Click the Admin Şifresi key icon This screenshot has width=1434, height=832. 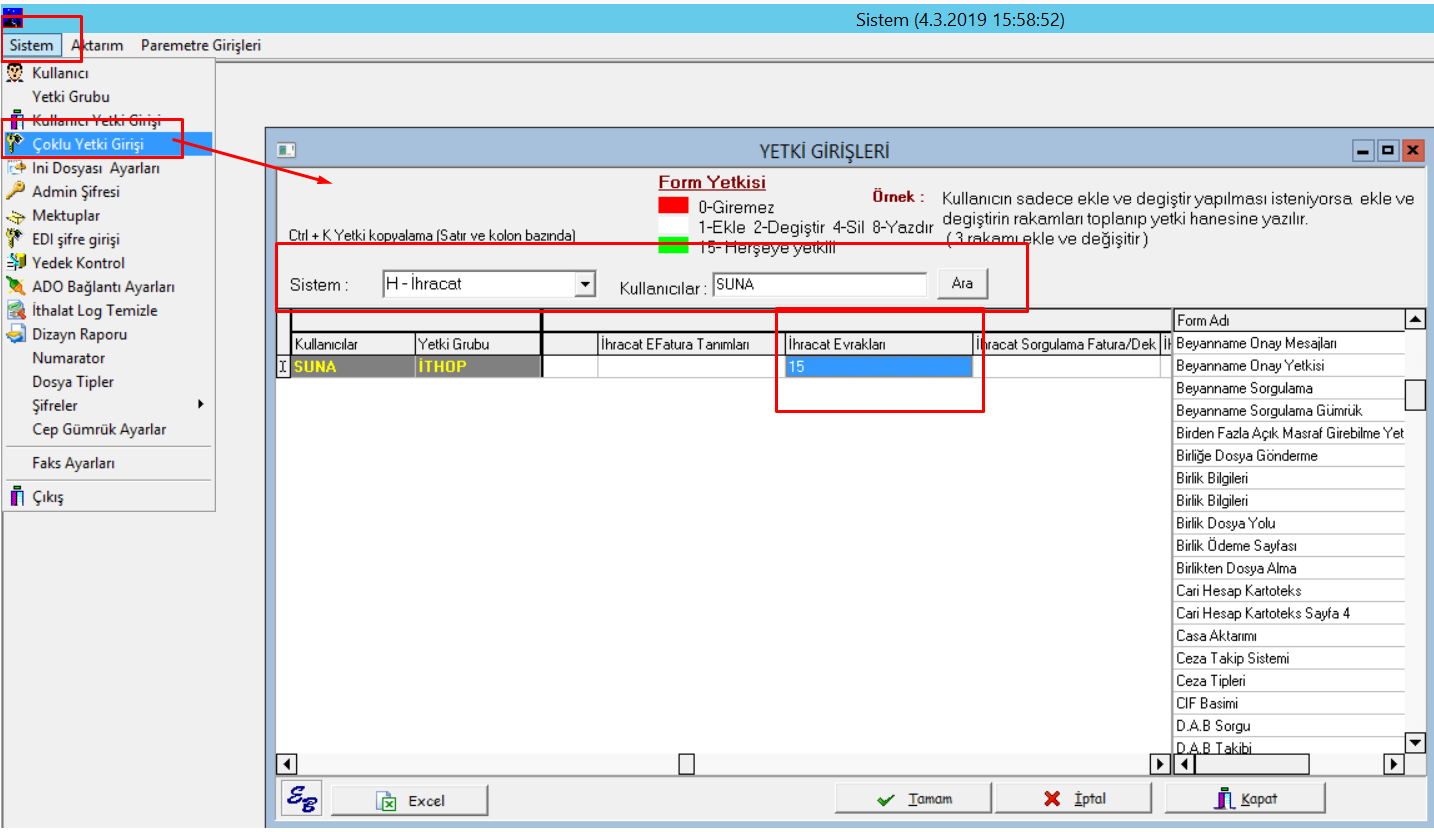[x=15, y=192]
